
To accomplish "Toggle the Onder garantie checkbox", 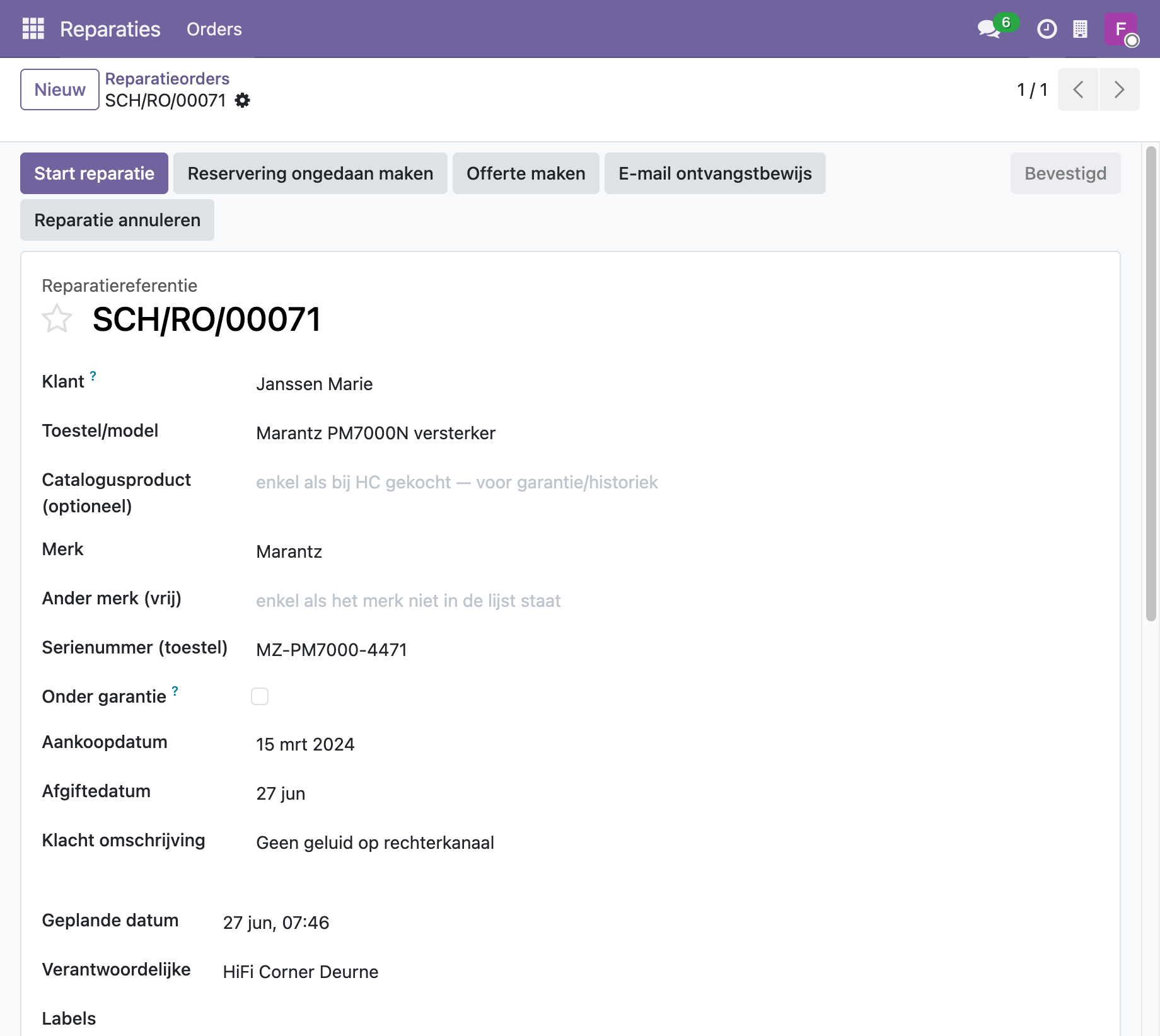I will click(260, 696).
